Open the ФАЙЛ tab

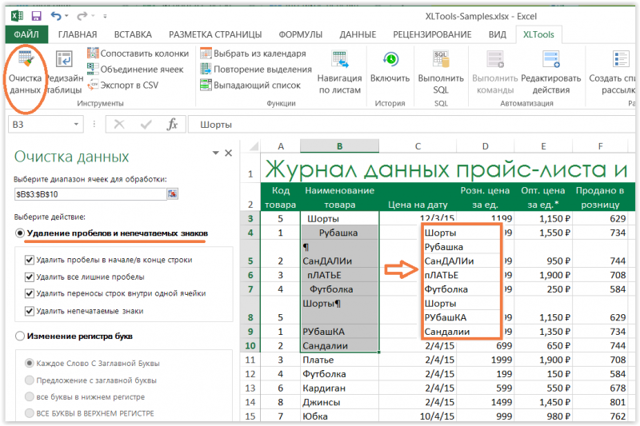click(x=27, y=35)
